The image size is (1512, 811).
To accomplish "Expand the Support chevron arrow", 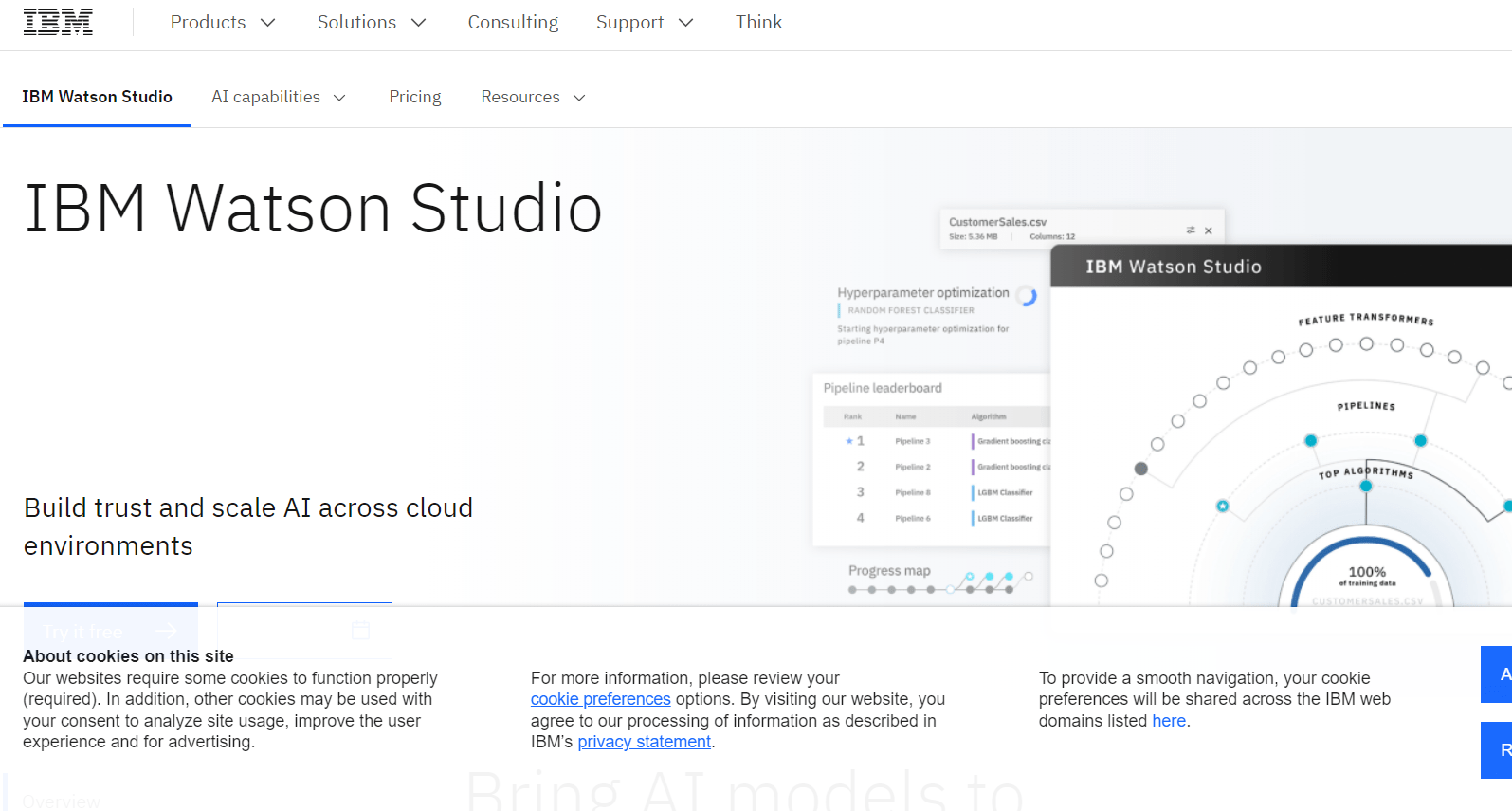I will (686, 23).
